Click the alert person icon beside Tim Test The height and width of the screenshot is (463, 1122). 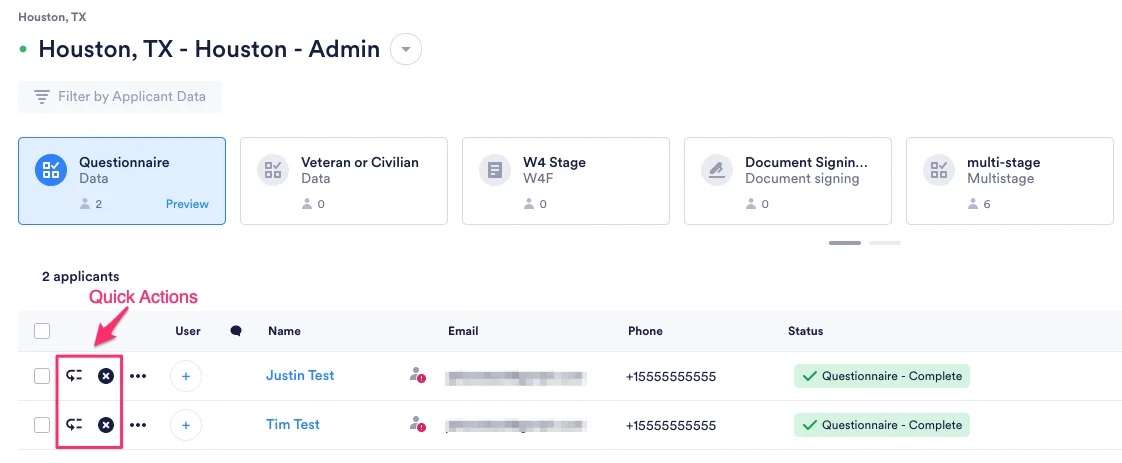[x=417, y=424]
